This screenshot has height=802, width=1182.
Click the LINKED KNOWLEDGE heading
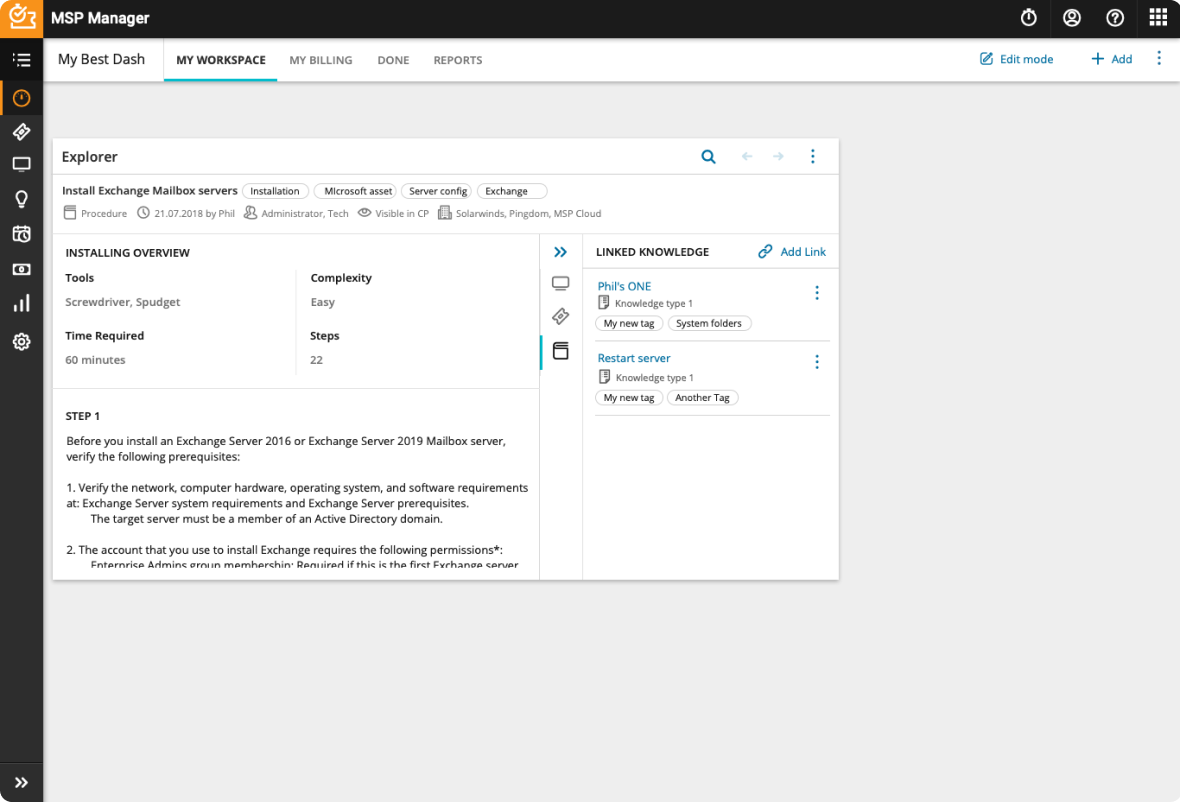tap(652, 252)
